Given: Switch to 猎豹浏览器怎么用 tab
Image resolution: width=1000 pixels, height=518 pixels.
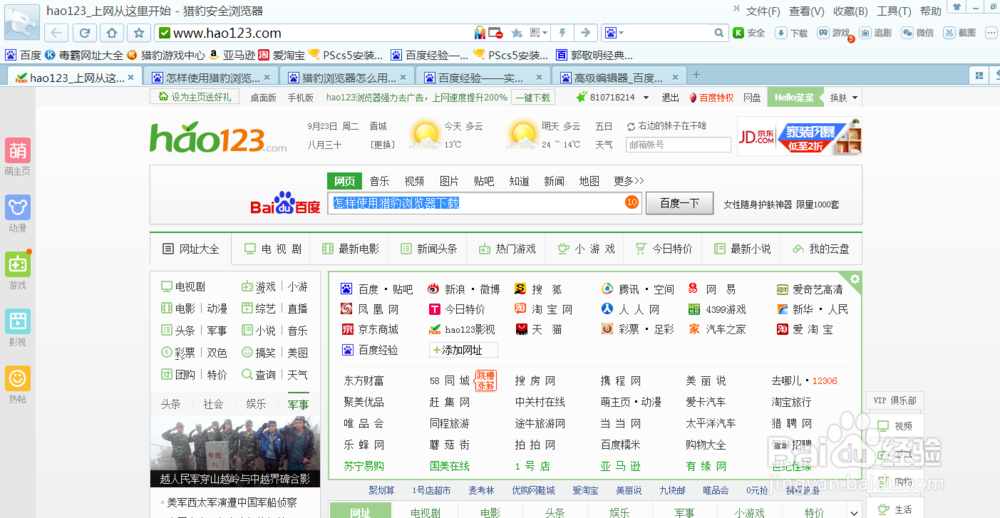Looking at the screenshot, I should (348, 78).
